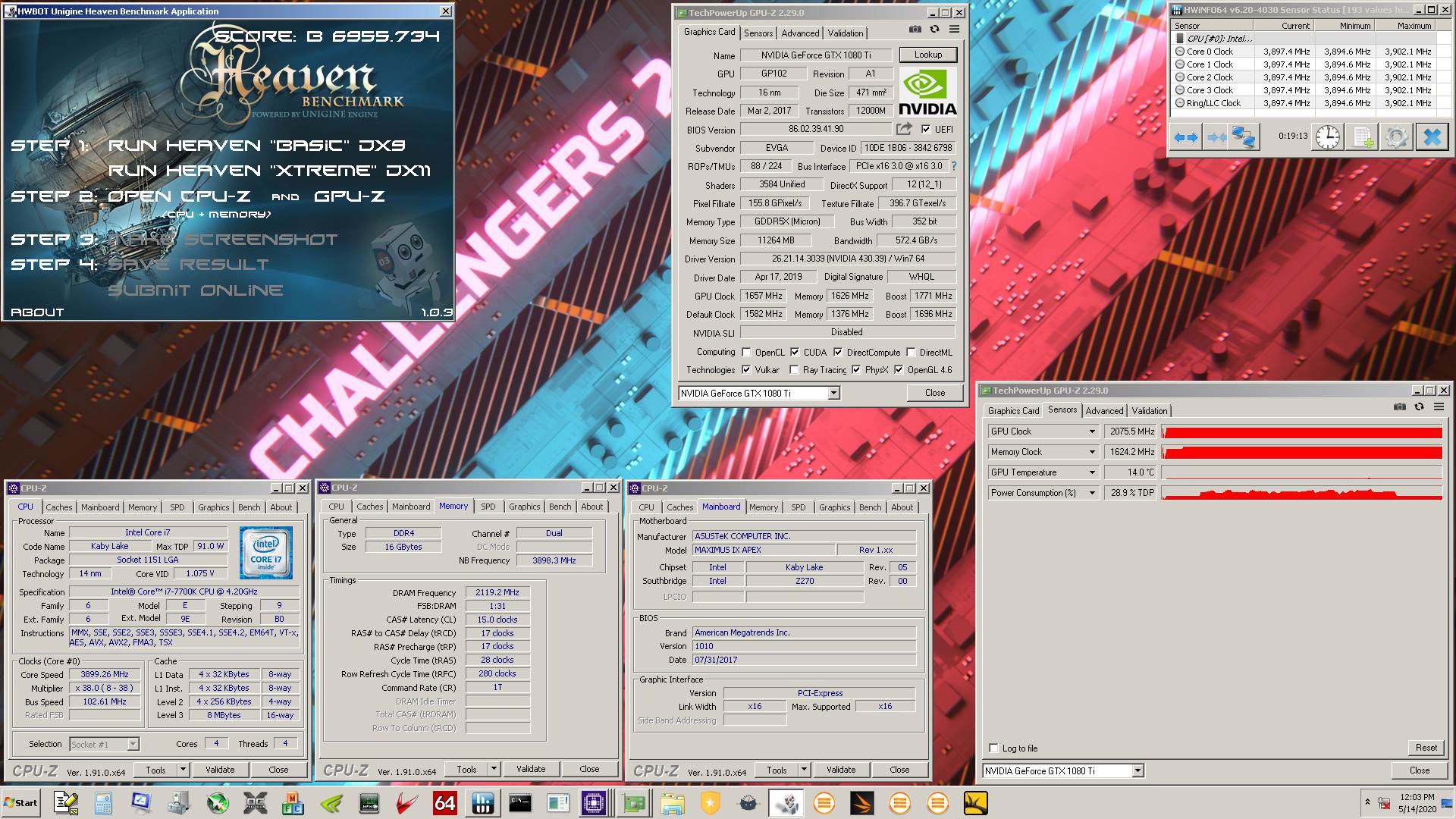The image size is (1456, 819).
Task: Open Caches tab in CPU-Z CPU window
Action: click(59, 507)
